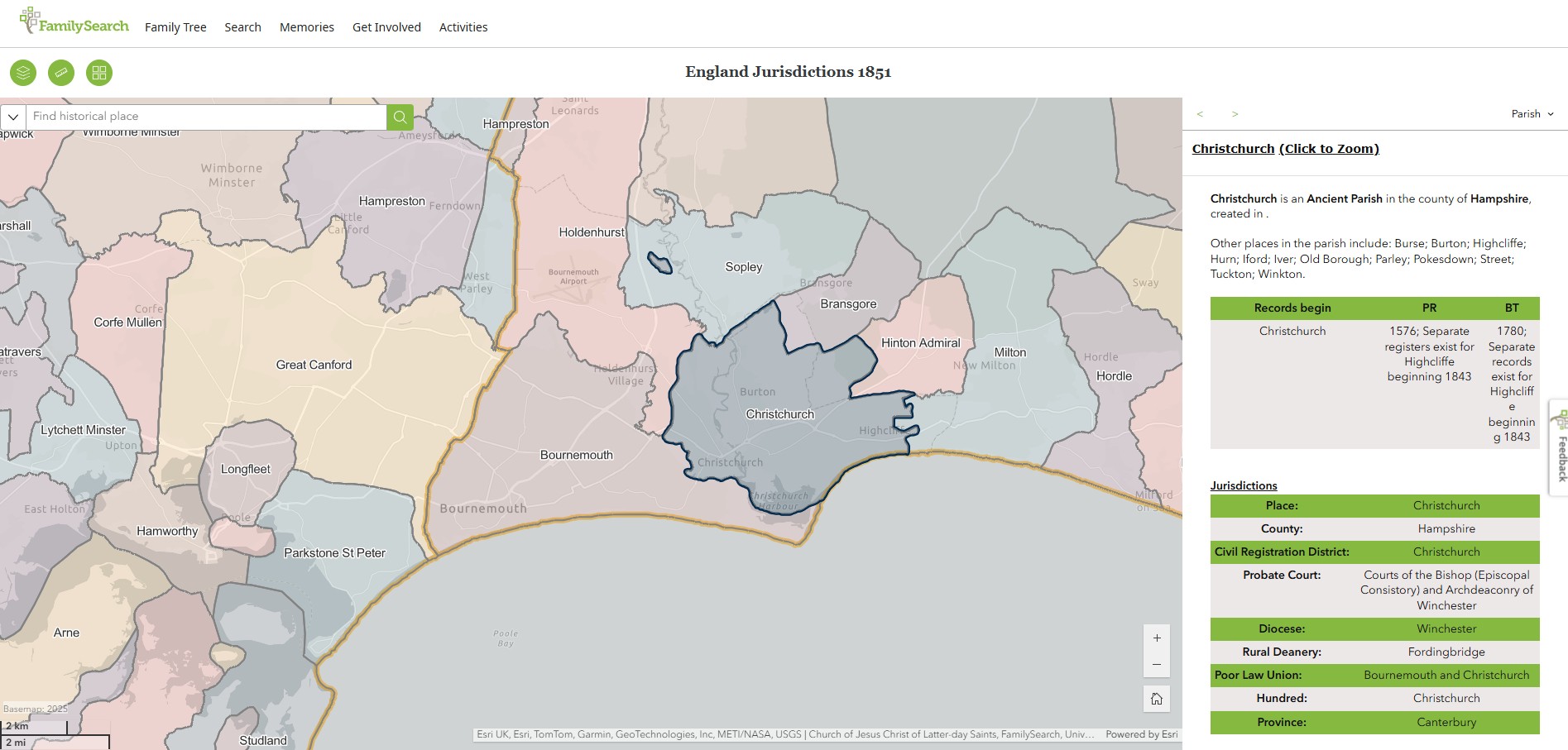Show the next feature result arrow
Image resolution: width=1568 pixels, height=750 pixels.
[1235, 114]
